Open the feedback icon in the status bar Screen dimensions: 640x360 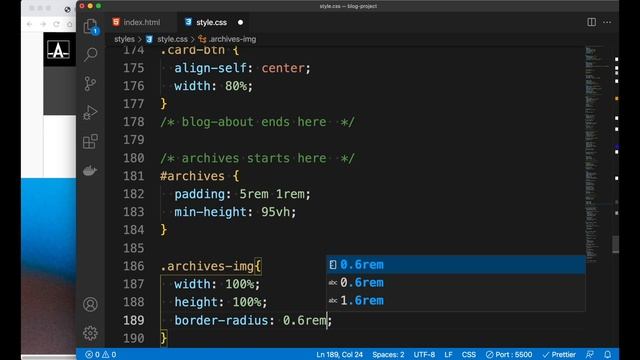pyautogui.click(x=590, y=354)
